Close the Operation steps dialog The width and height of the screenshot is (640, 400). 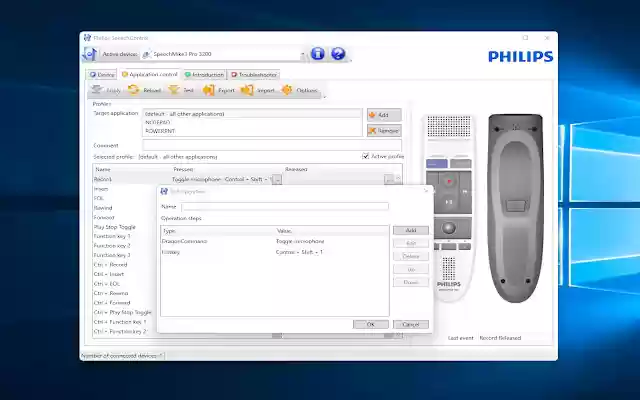[426, 191]
